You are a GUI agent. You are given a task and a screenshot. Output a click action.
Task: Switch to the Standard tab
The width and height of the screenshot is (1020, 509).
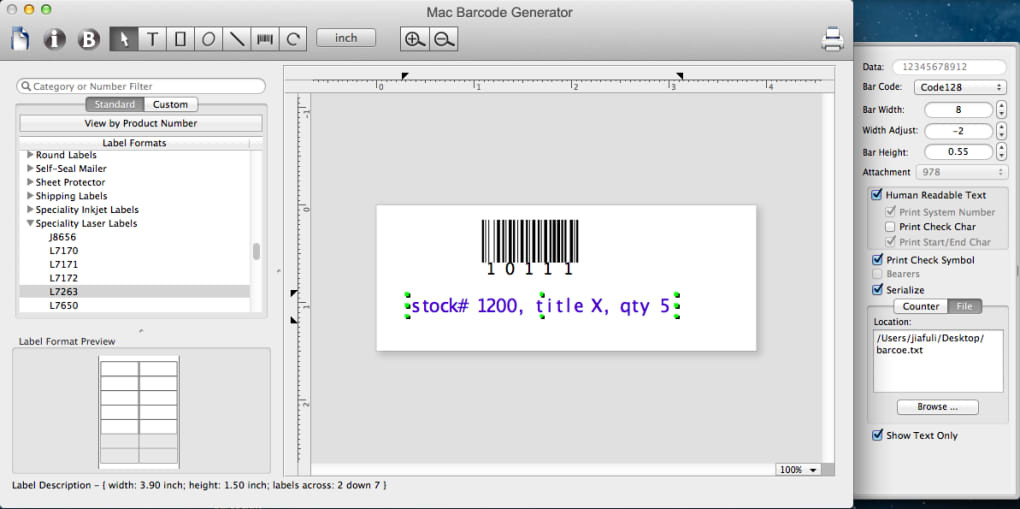pos(114,104)
